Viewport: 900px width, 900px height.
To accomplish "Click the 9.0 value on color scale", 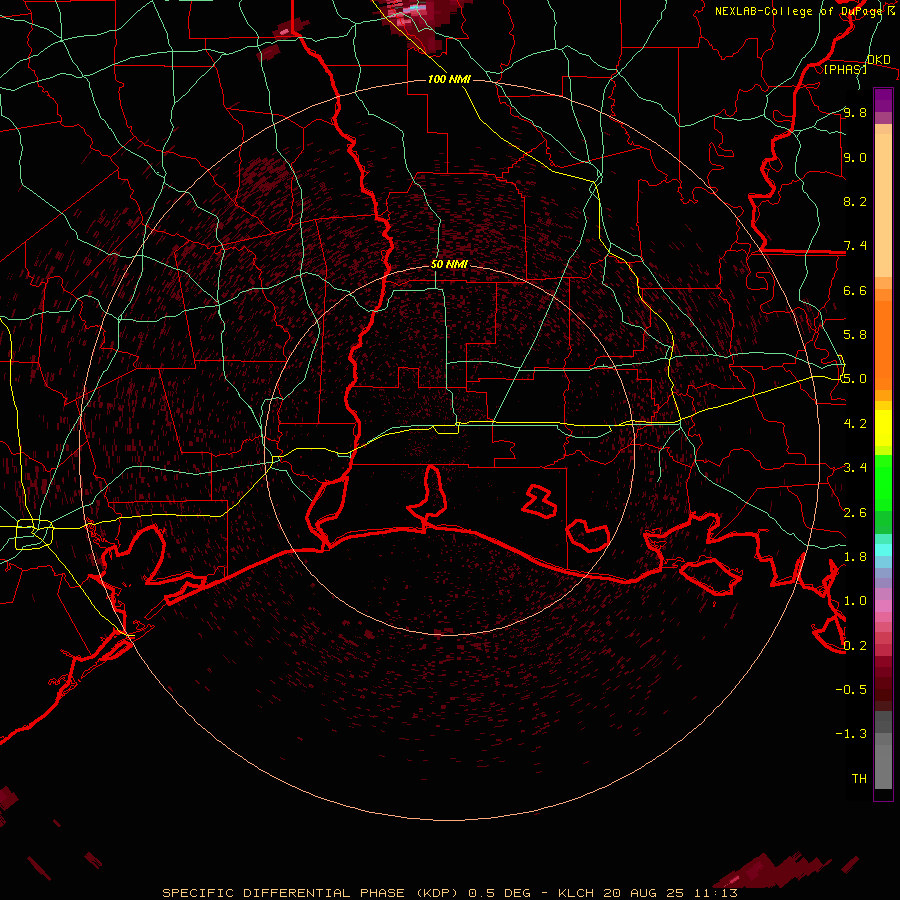I will point(855,157).
